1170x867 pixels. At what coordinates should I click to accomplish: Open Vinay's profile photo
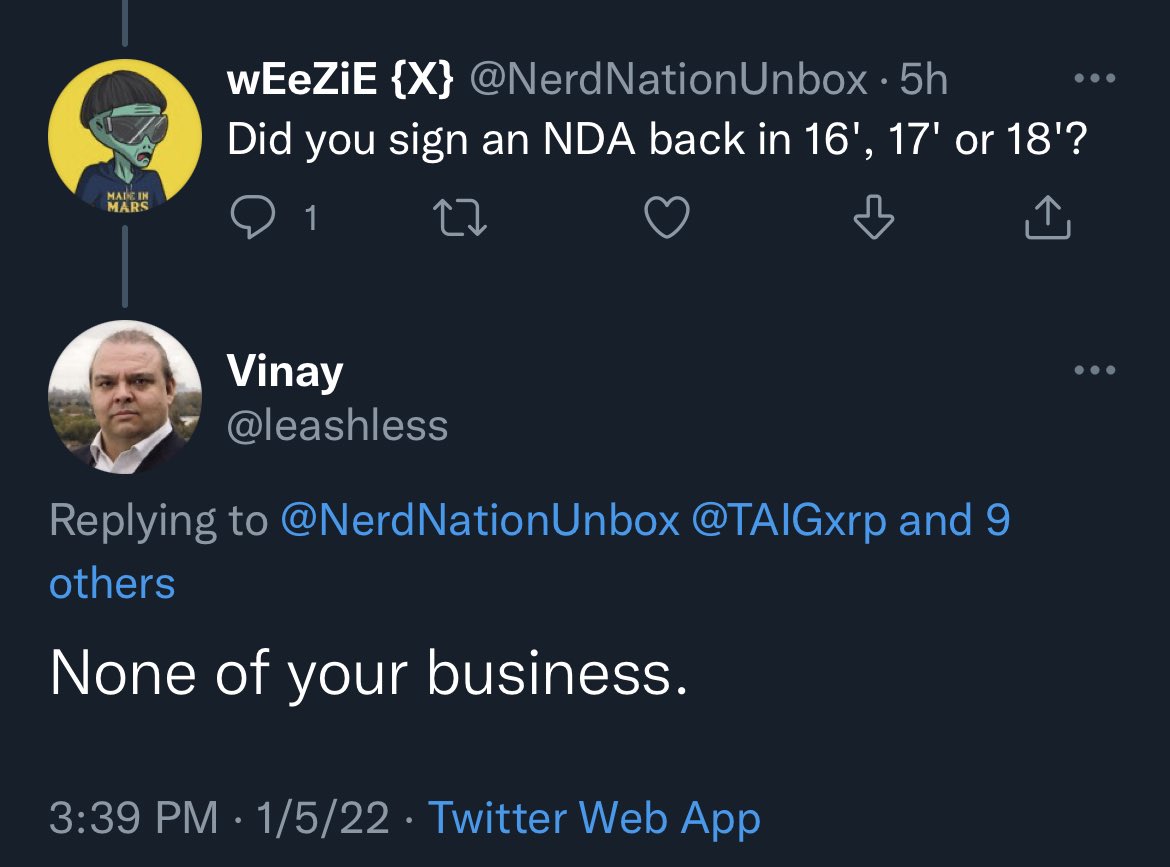[x=125, y=397]
